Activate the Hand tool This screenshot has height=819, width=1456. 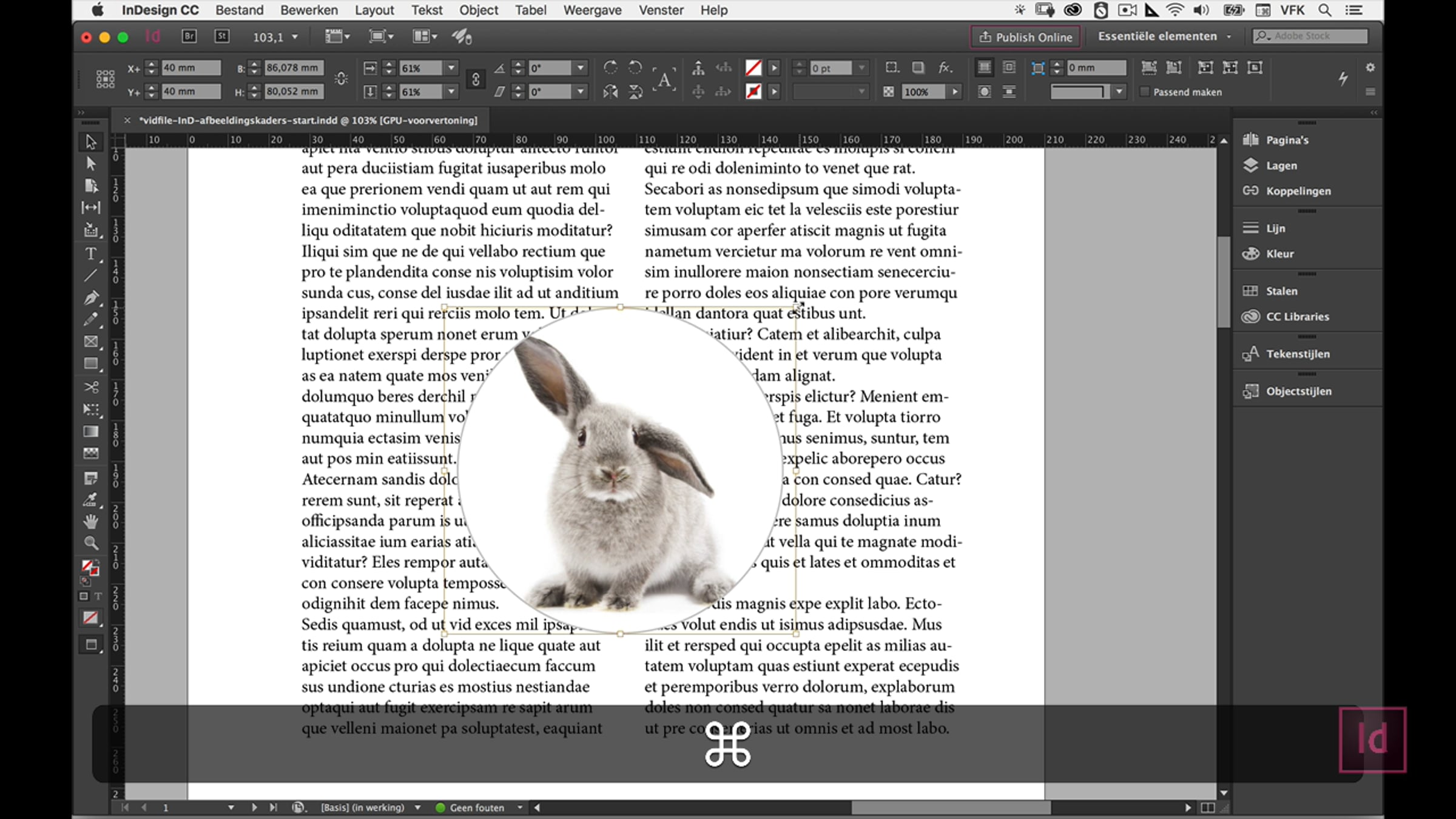pyautogui.click(x=90, y=521)
